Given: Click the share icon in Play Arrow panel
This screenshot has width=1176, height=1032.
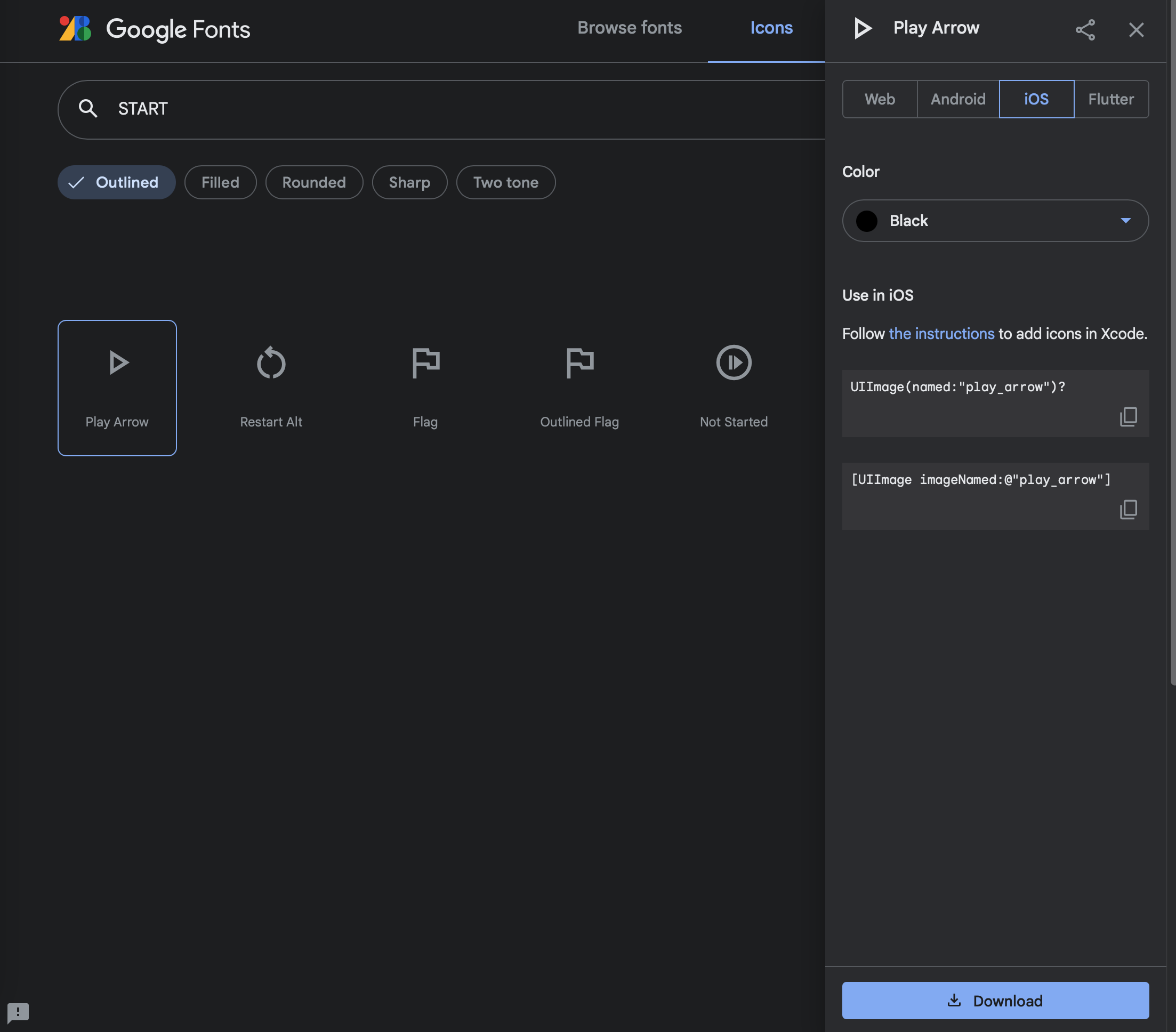Looking at the screenshot, I should click(1085, 30).
